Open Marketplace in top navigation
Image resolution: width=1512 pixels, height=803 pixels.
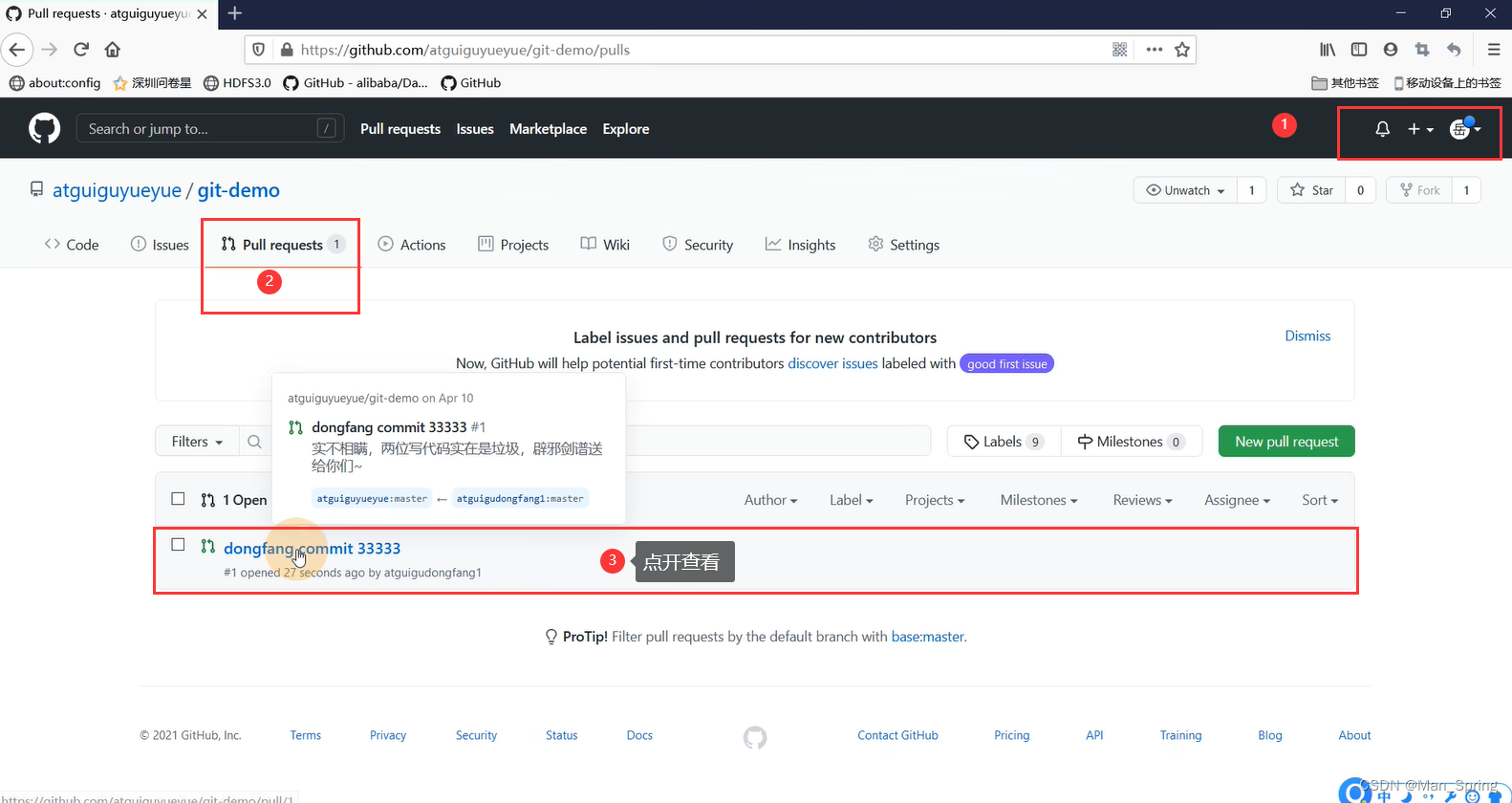(548, 129)
